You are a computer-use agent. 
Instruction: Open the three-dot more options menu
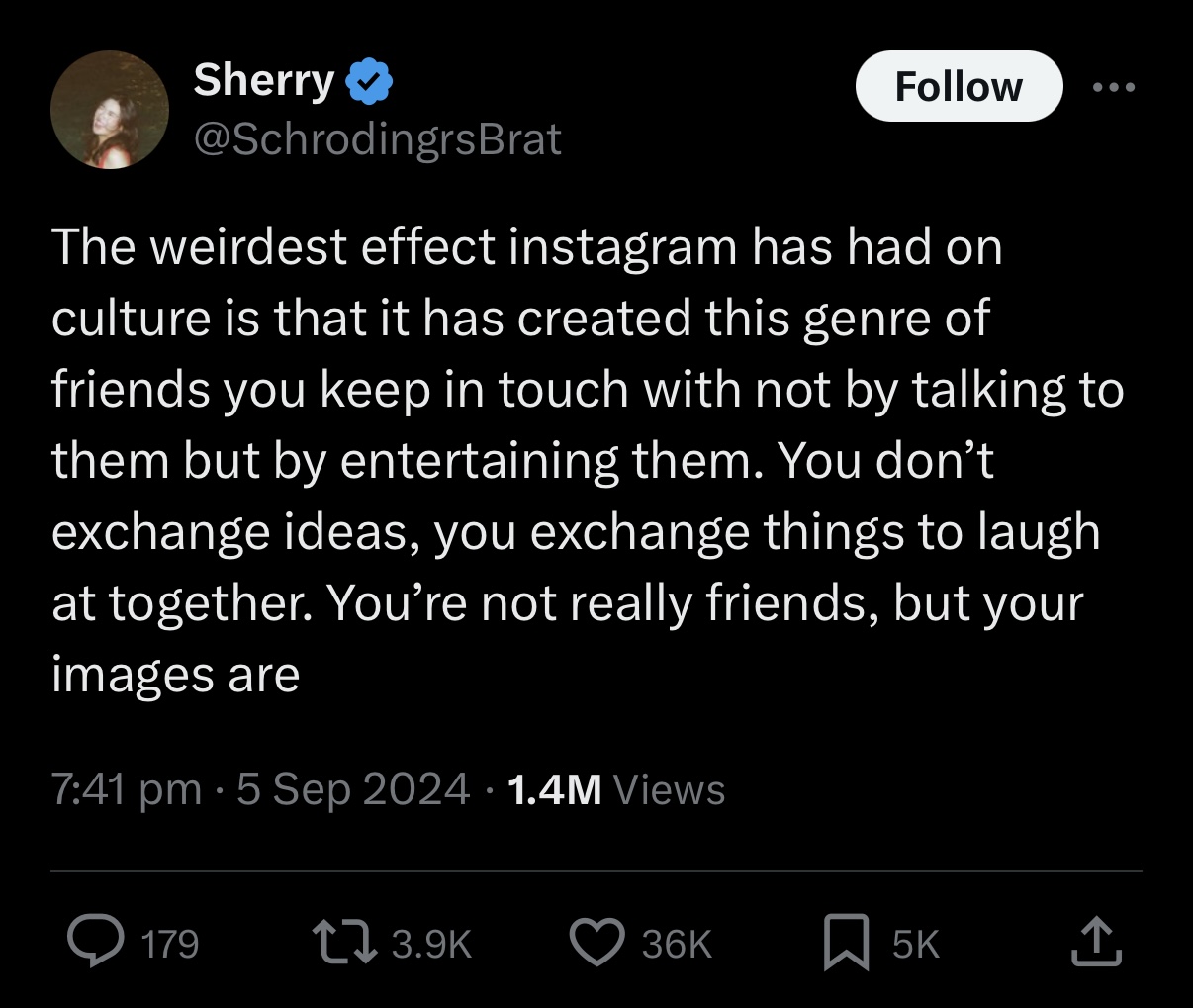coord(1115,87)
